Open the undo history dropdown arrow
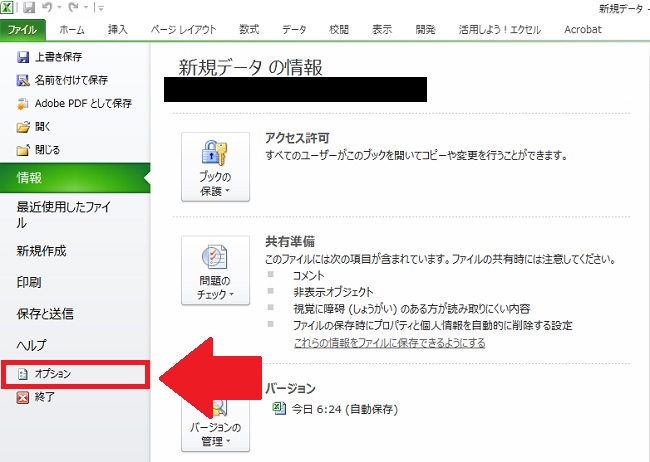 (59, 7)
